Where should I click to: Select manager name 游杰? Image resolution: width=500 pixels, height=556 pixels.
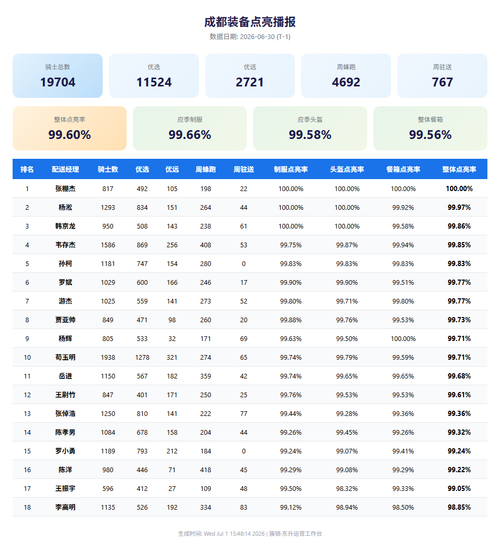pyautogui.click(x=65, y=301)
